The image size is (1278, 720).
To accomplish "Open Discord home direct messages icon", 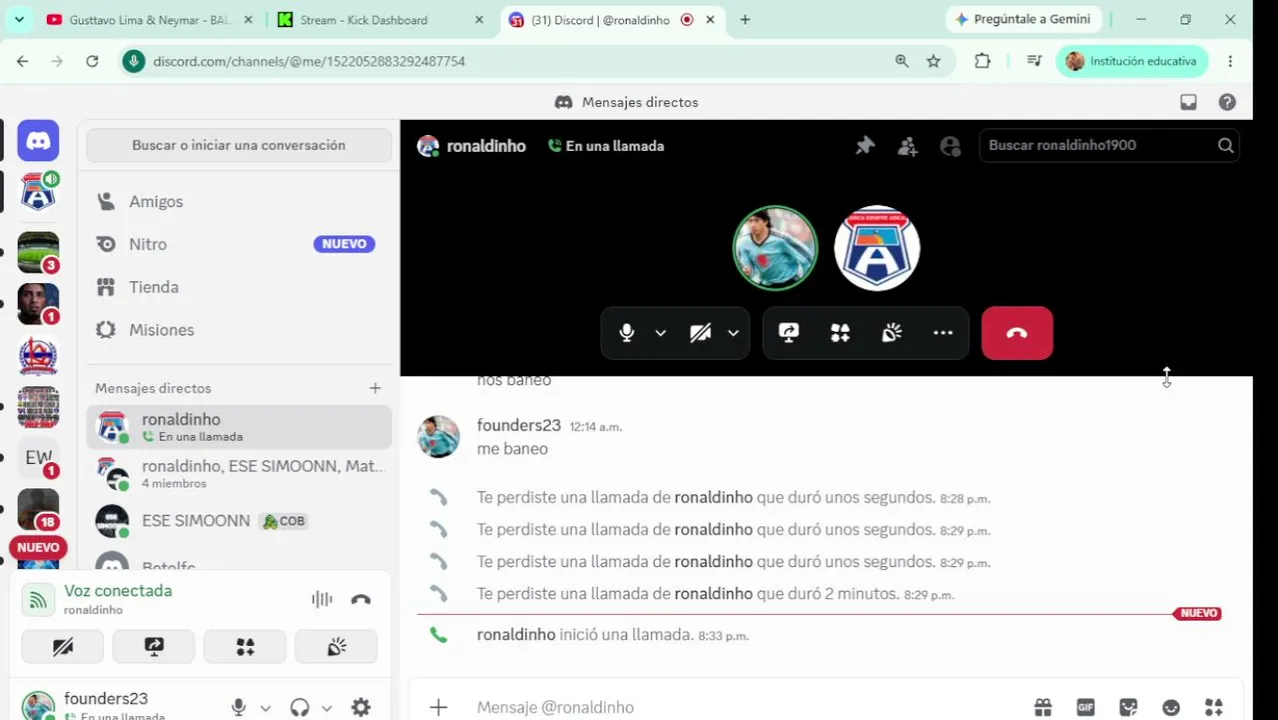I will [38, 141].
